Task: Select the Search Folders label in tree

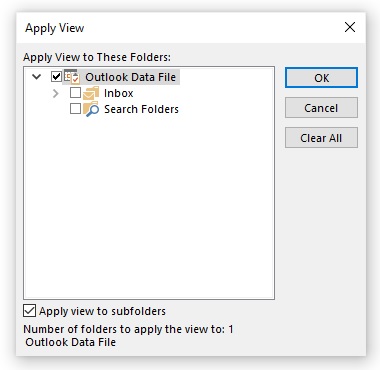Action: pyautogui.click(x=141, y=109)
